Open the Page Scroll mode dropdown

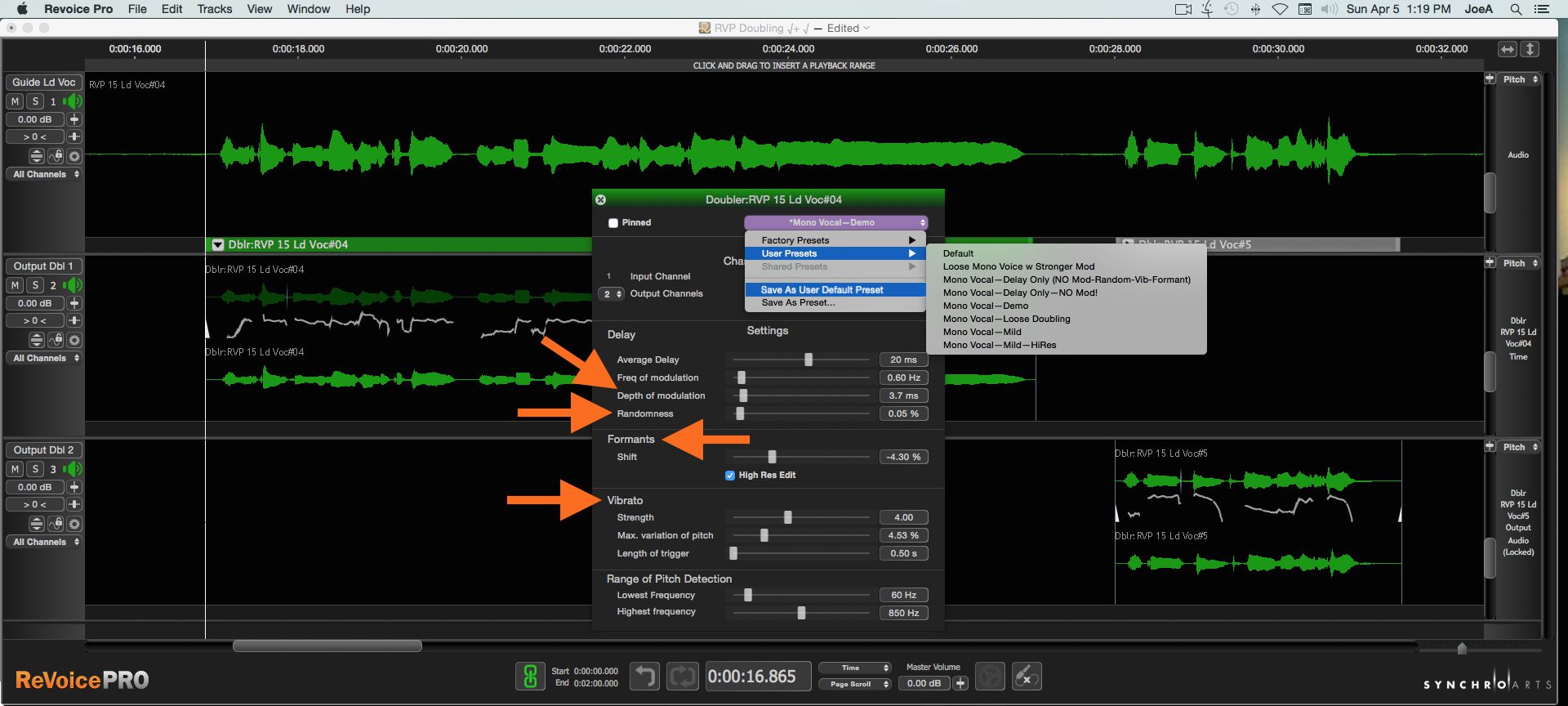coord(854,684)
